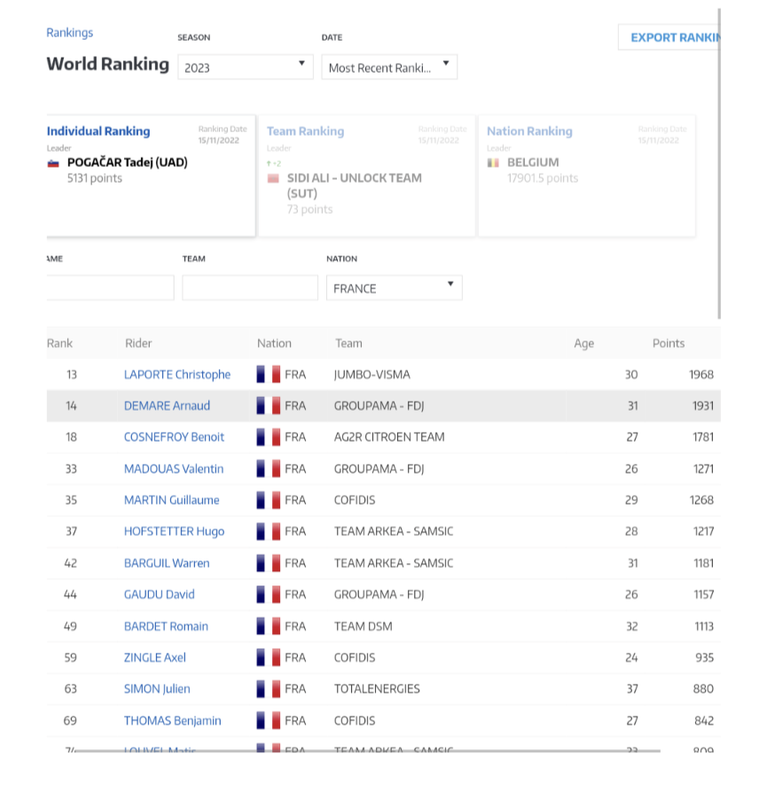
Task: Open the Rankings breadcrumb link
Action: [69, 33]
